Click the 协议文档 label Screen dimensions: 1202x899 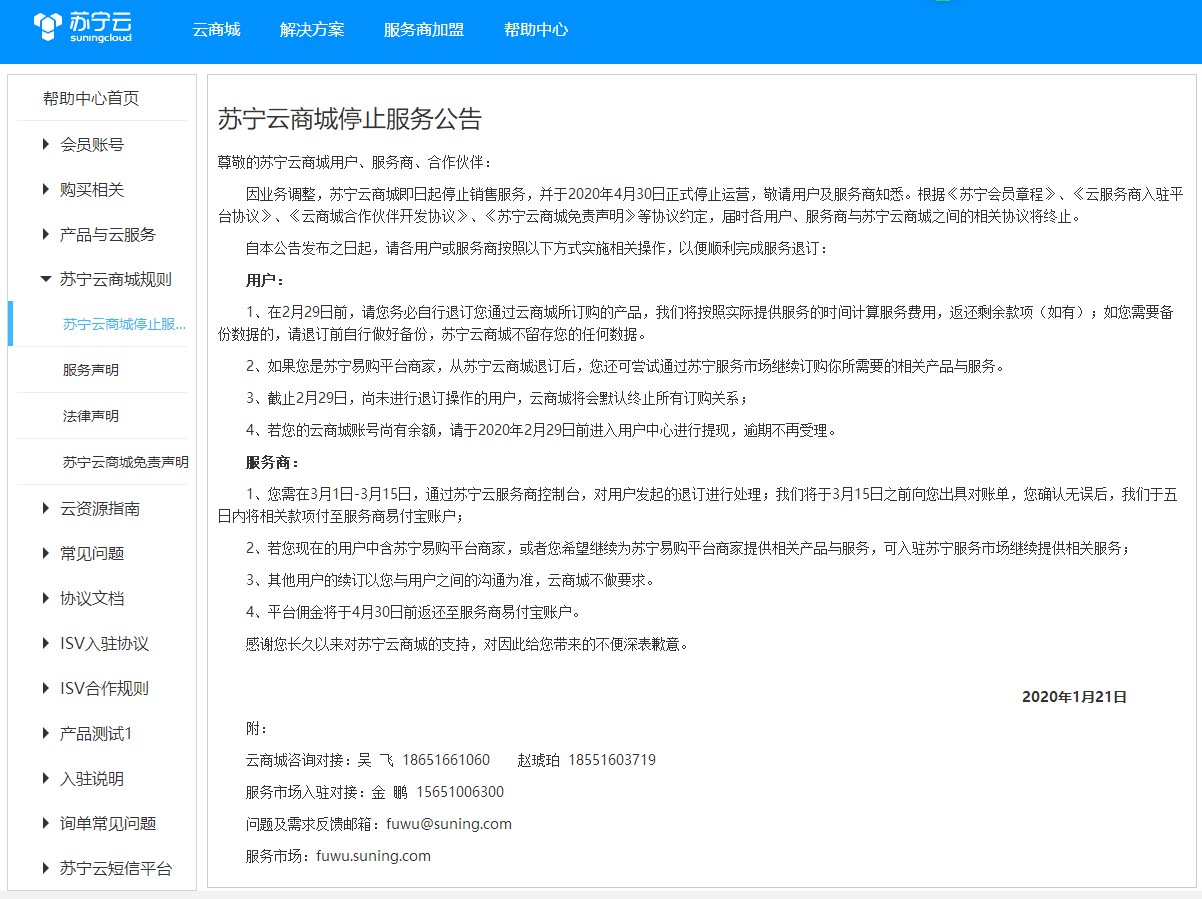pyautogui.click(x=92, y=598)
